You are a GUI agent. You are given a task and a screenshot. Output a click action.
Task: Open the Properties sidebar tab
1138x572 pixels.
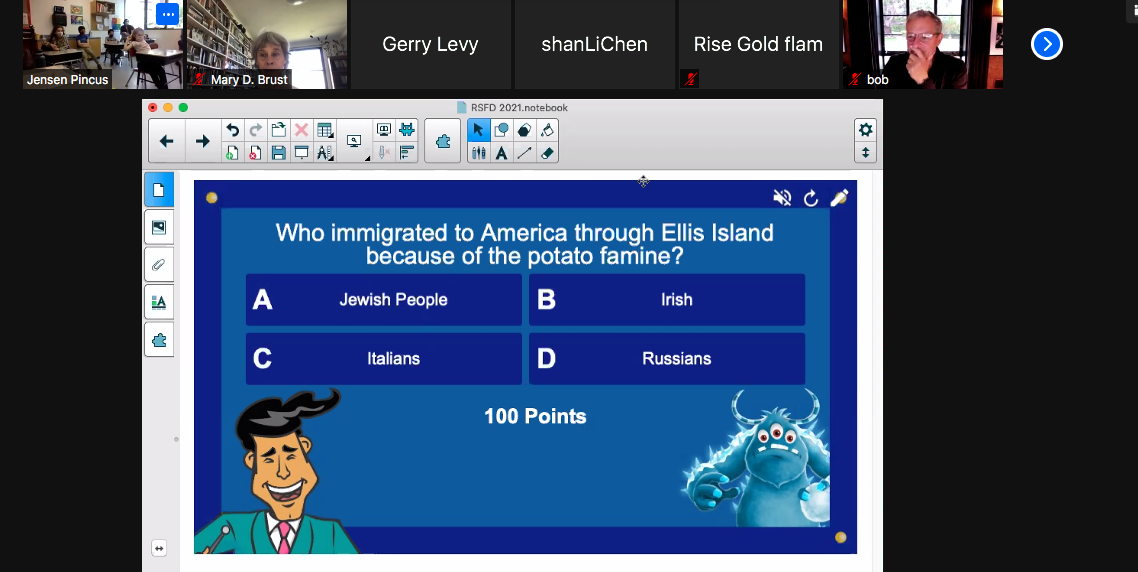pyautogui.click(x=159, y=302)
